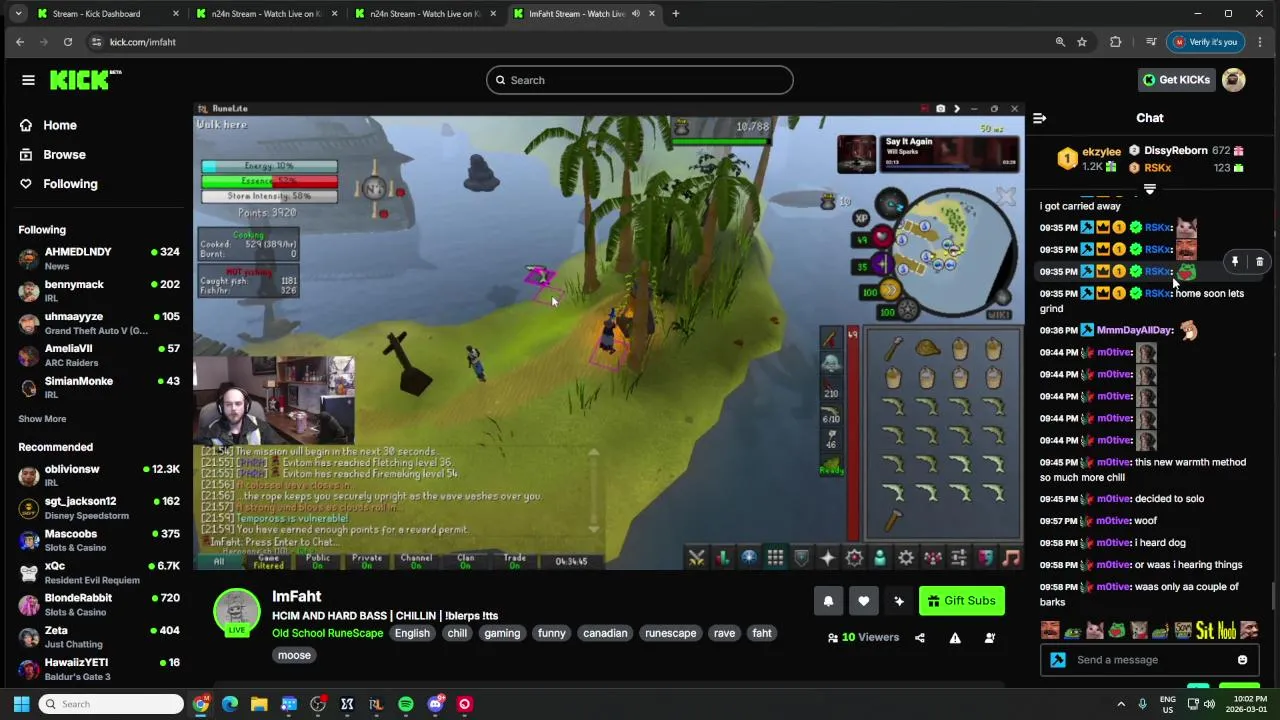
Task: Click the heart follow button
Action: pyautogui.click(x=864, y=601)
